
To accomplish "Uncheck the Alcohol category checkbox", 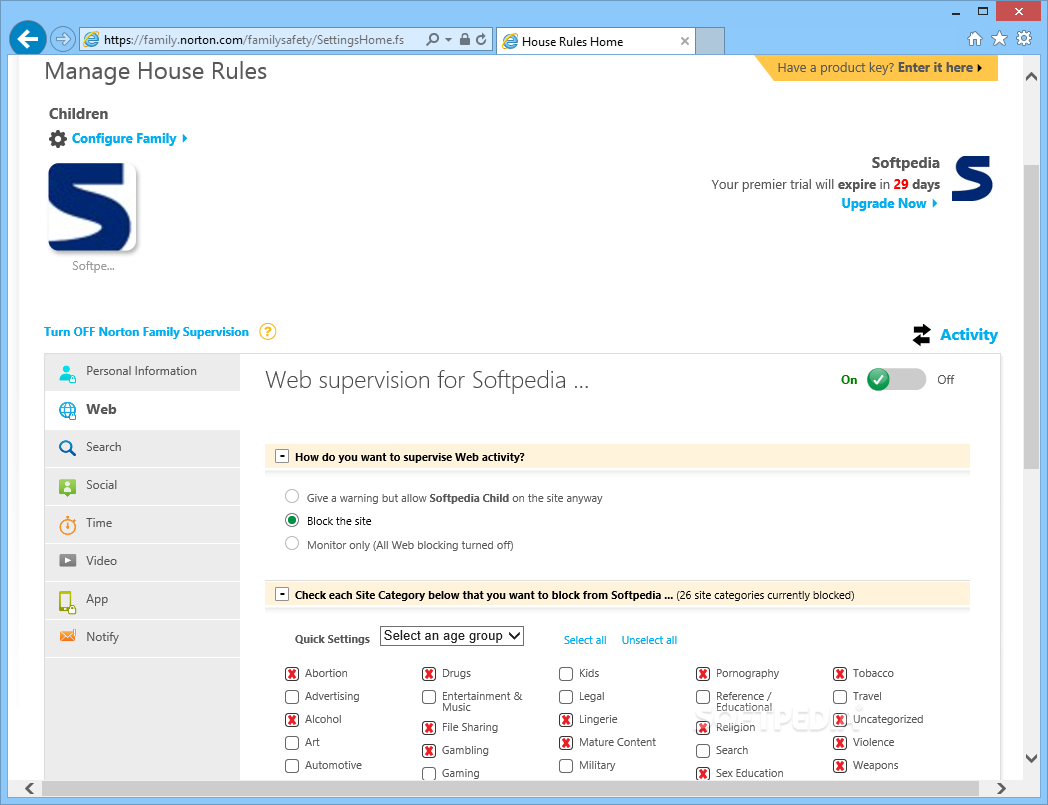I will pos(292,720).
